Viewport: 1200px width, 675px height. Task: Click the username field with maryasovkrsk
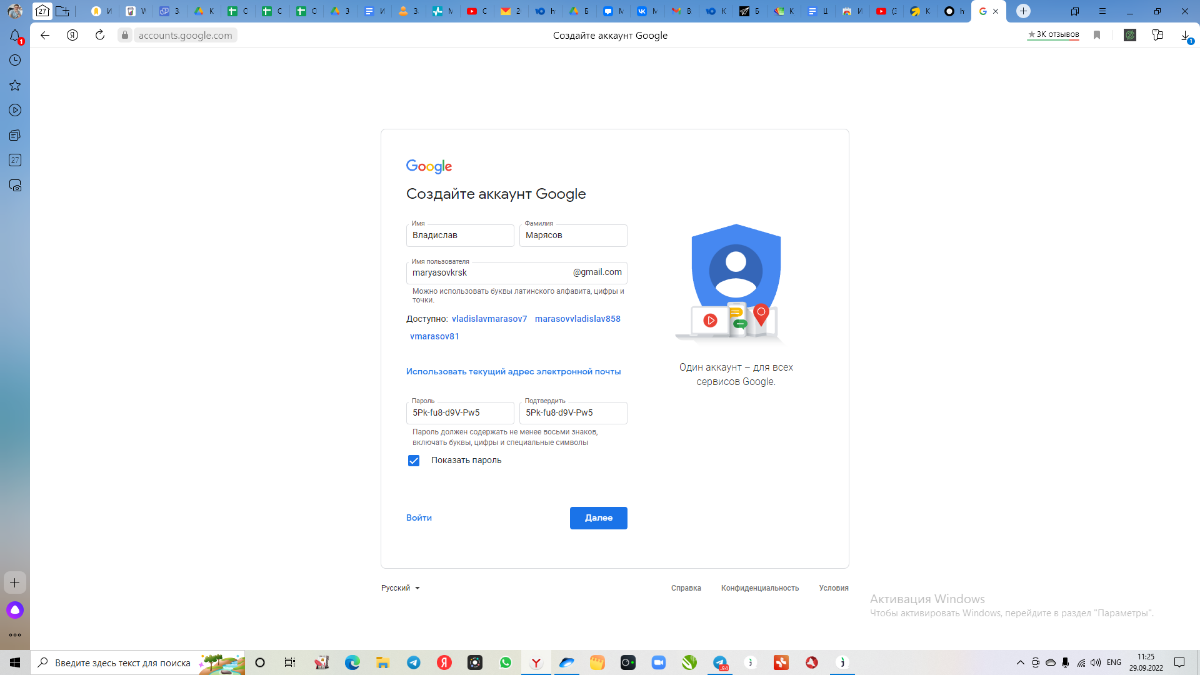[517, 272]
